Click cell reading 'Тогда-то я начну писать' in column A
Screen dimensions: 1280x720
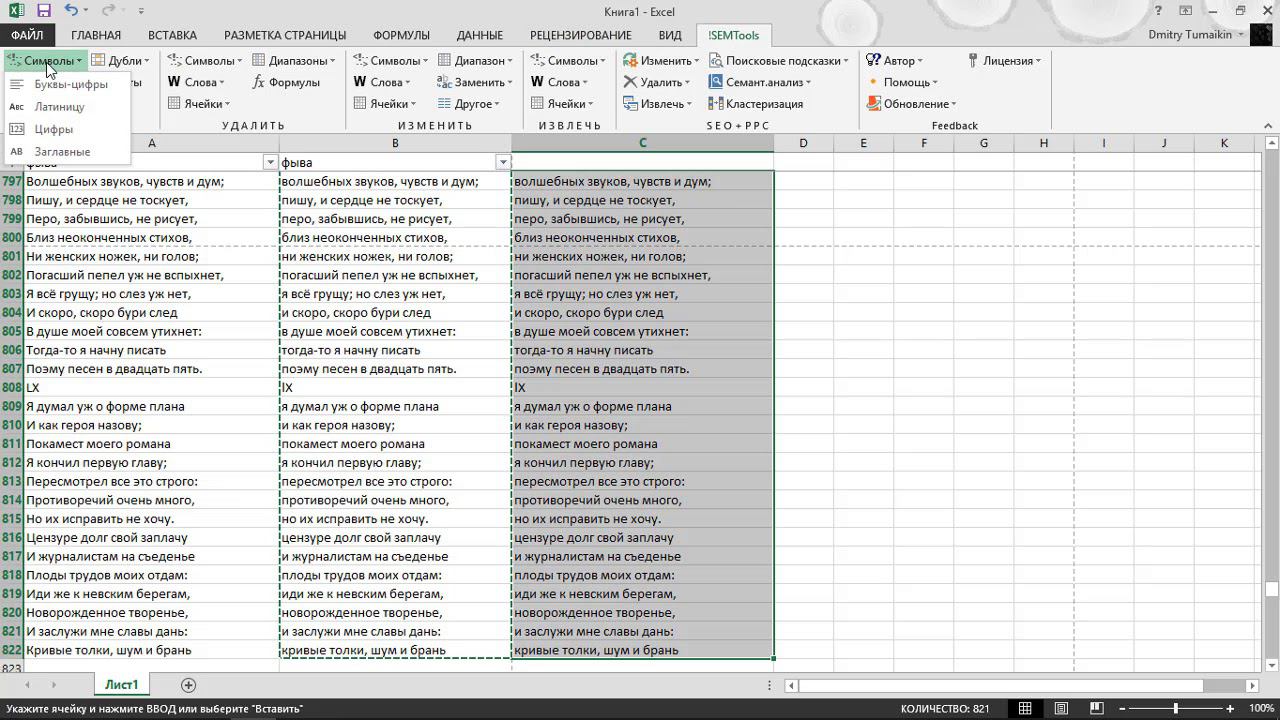[x=151, y=350]
